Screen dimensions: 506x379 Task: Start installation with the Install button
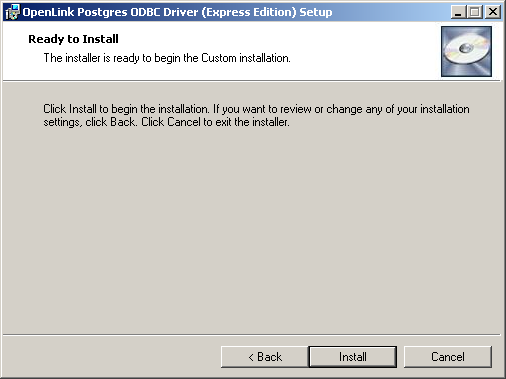353,357
